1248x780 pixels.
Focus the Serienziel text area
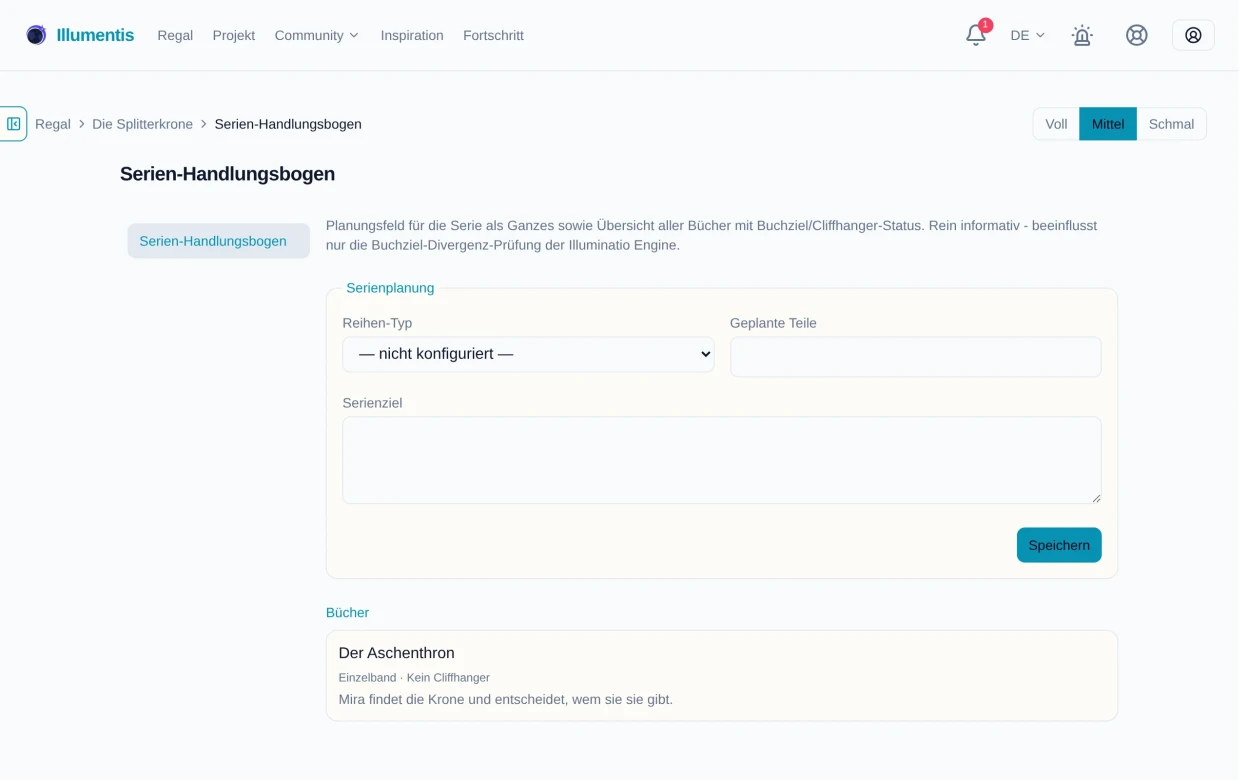coord(722,460)
